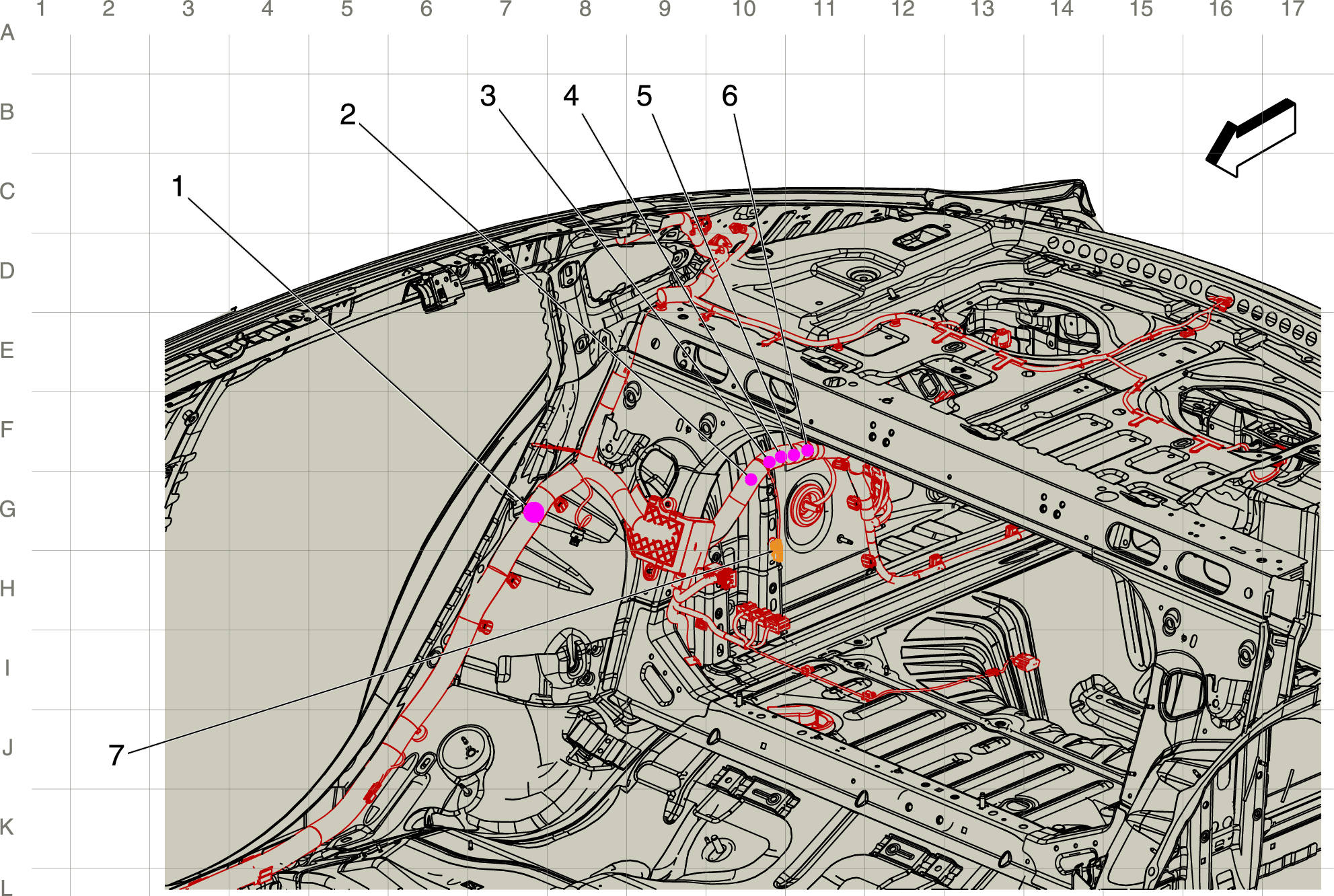This screenshot has width=1334, height=896.
Task: Click the orange highlighted connector
Action: 777,550
